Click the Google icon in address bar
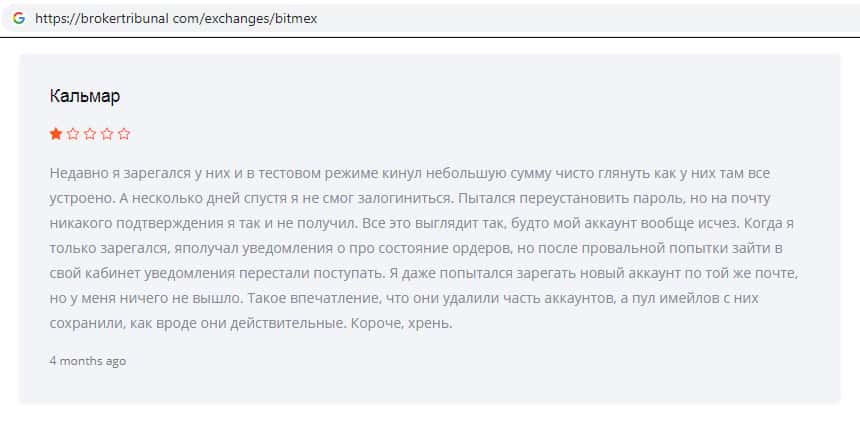 pyautogui.click(x=19, y=18)
